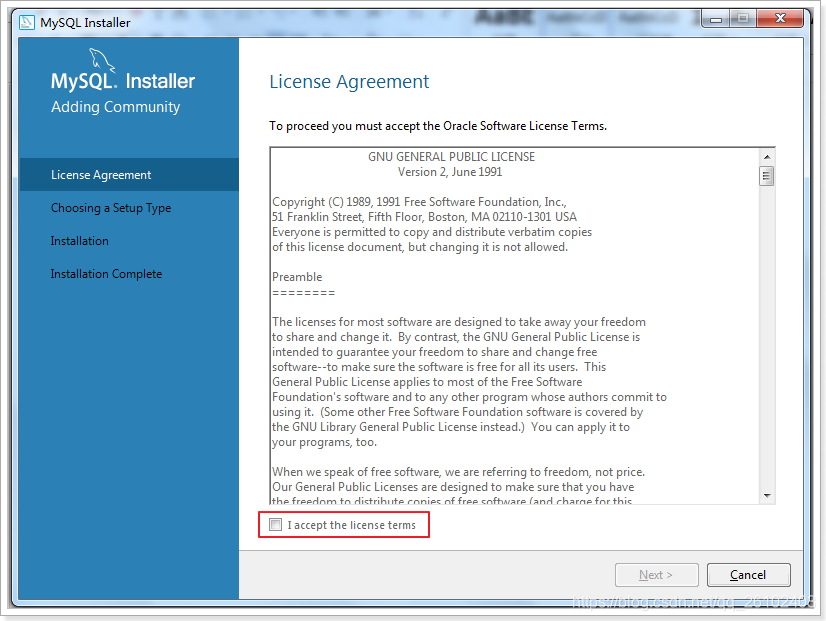Maximize the MySQL Installer window

pos(743,19)
